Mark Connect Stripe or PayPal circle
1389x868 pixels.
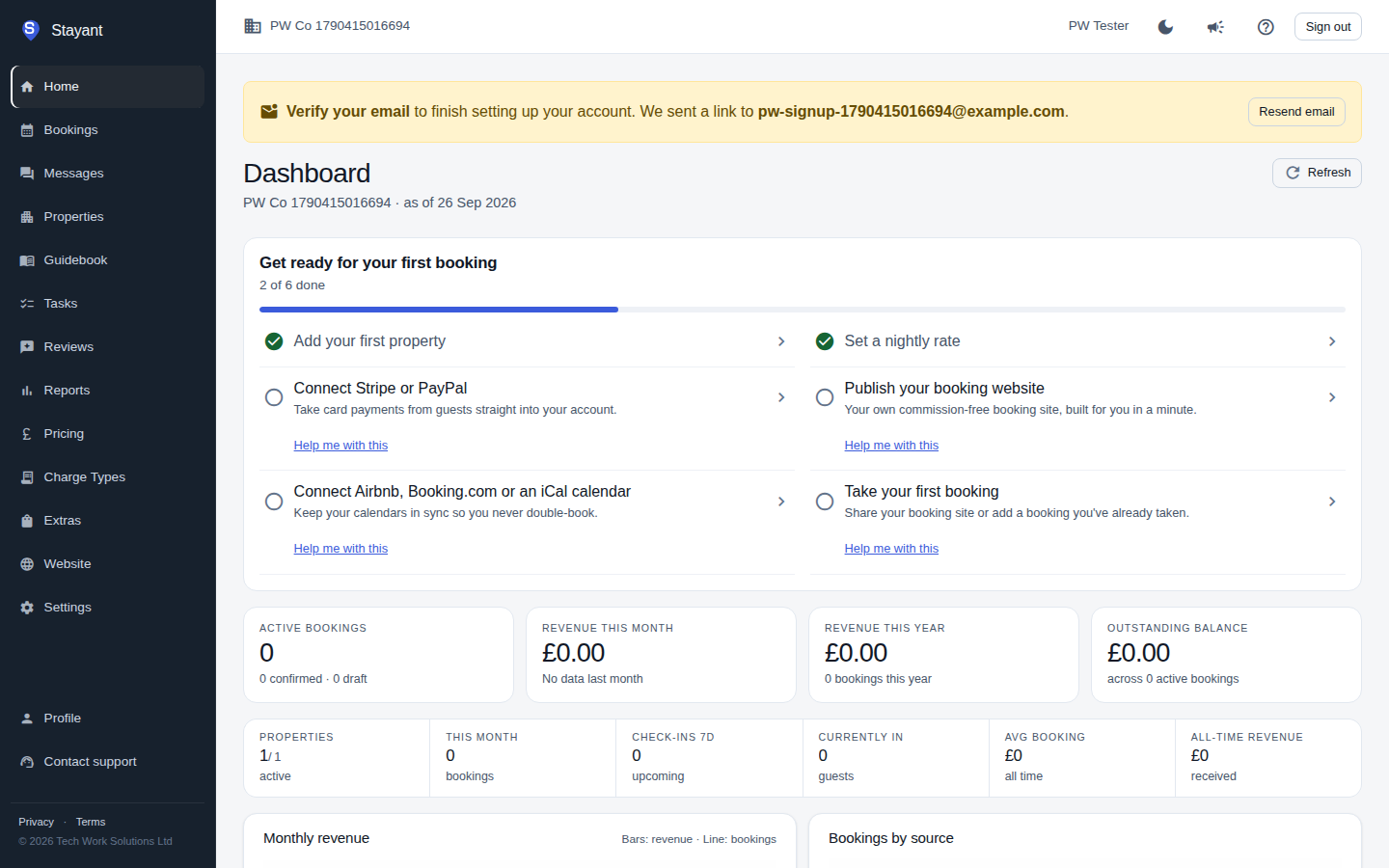point(274,397)
